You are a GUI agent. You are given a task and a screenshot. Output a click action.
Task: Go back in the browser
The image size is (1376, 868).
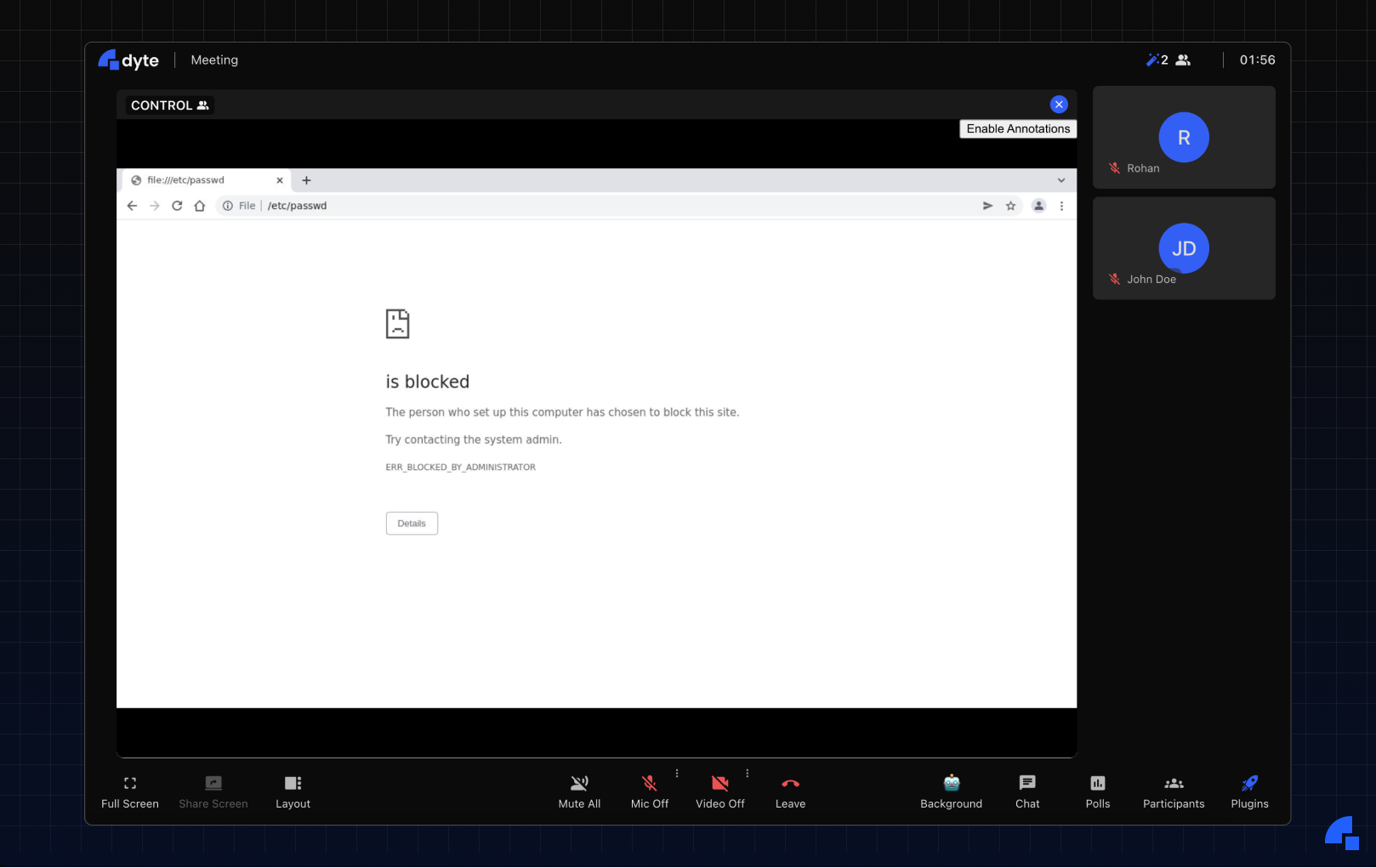[x=132, y=206]
